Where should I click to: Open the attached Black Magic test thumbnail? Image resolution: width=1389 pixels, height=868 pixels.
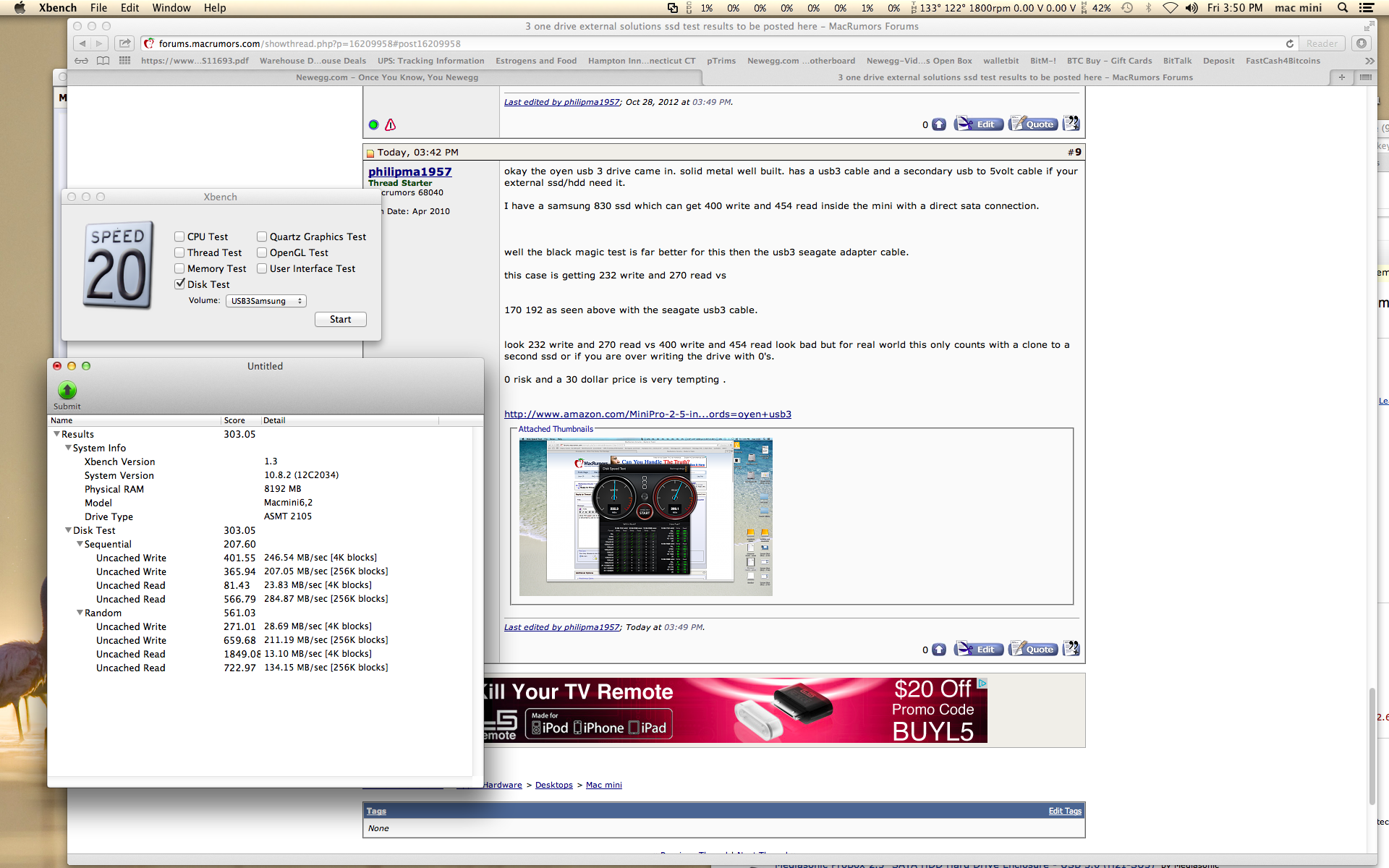646,516
